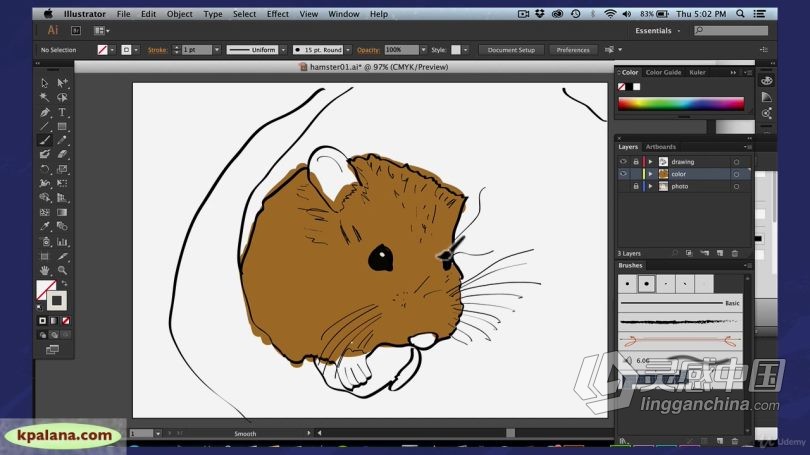The height and width of the screenshot is (455, 810).
Task: Click the large Fill swatch in toolbar
Action: point(46,290)
